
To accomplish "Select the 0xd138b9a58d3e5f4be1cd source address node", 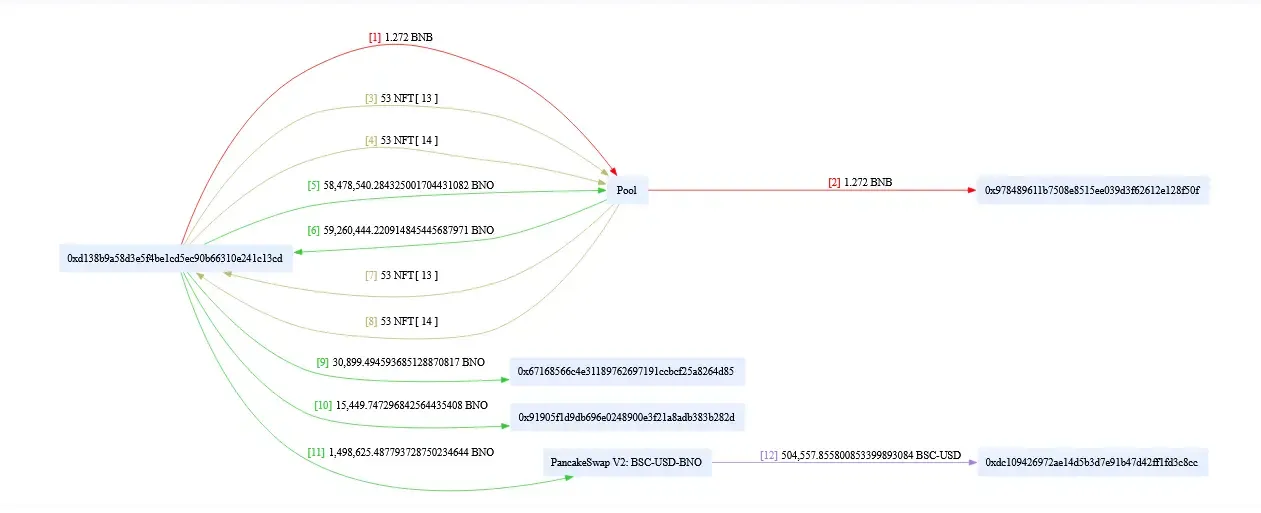I will [174, 259].
